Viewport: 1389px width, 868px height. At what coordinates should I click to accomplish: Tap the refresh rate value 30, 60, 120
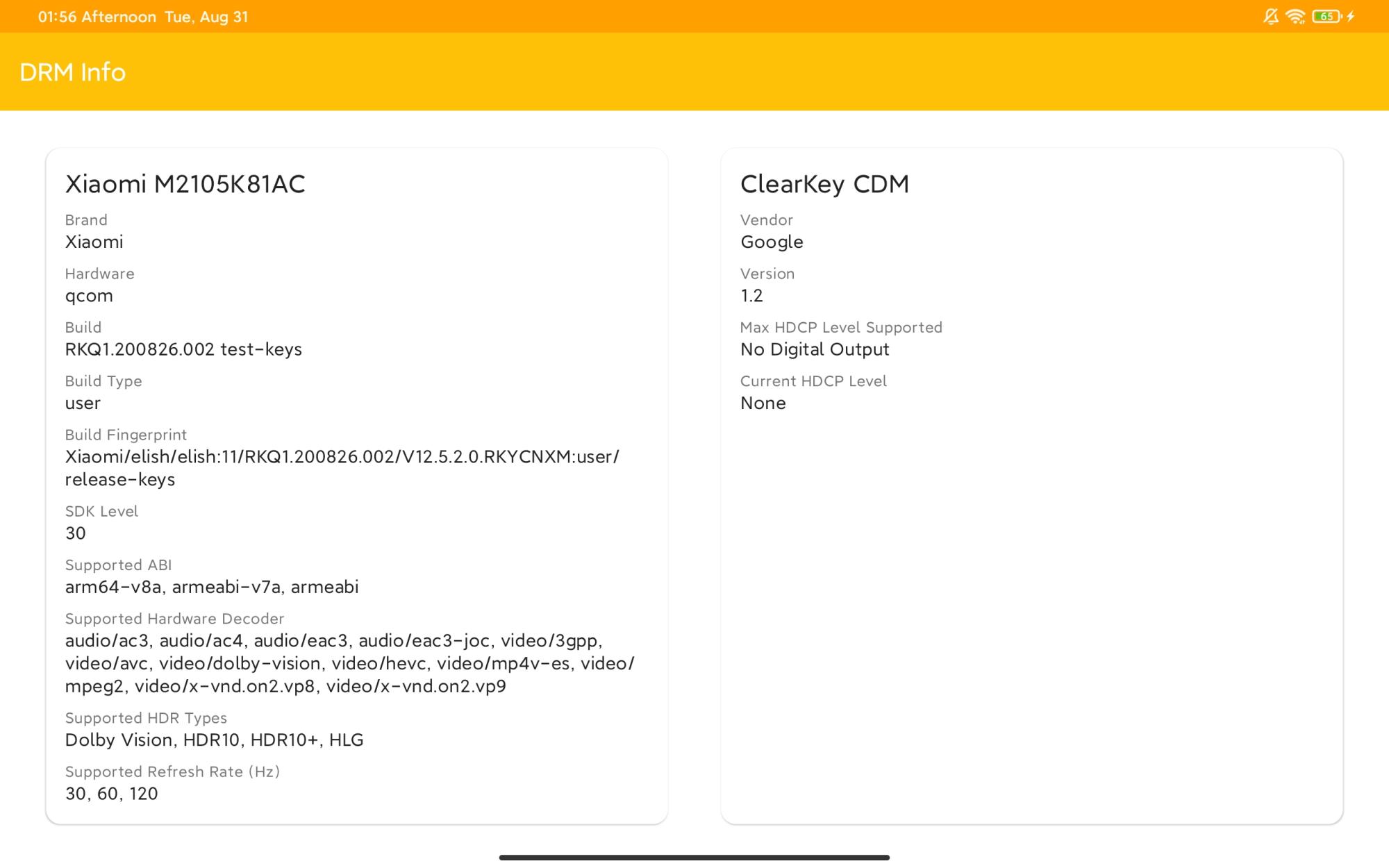[112, 794]
